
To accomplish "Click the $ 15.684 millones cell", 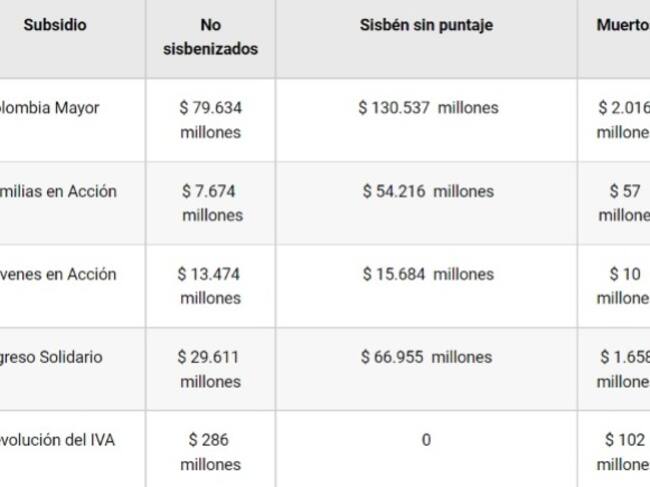I will click(x=427, y=274).
